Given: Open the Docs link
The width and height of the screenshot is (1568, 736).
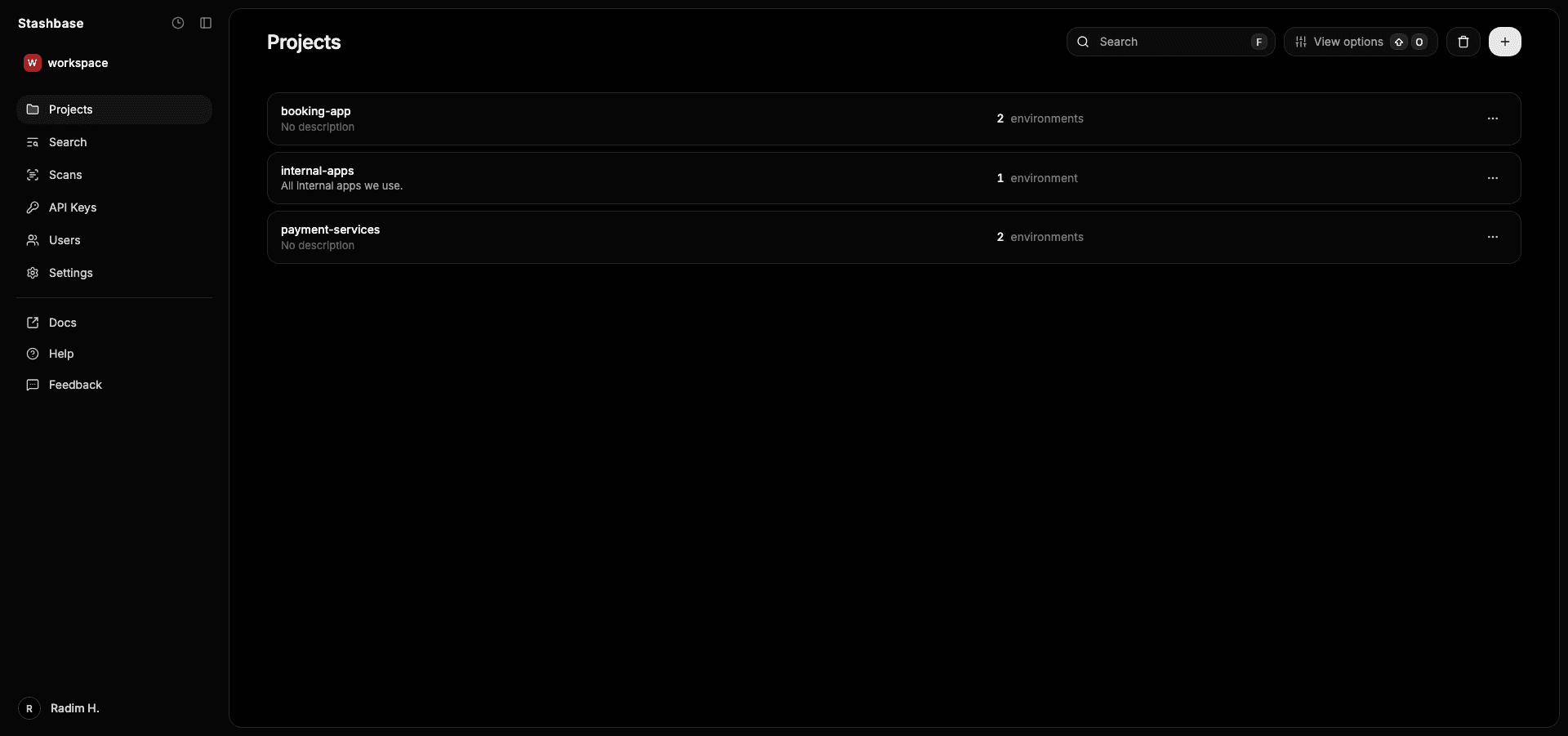Looking at the screenshot, I should [114, 323].
